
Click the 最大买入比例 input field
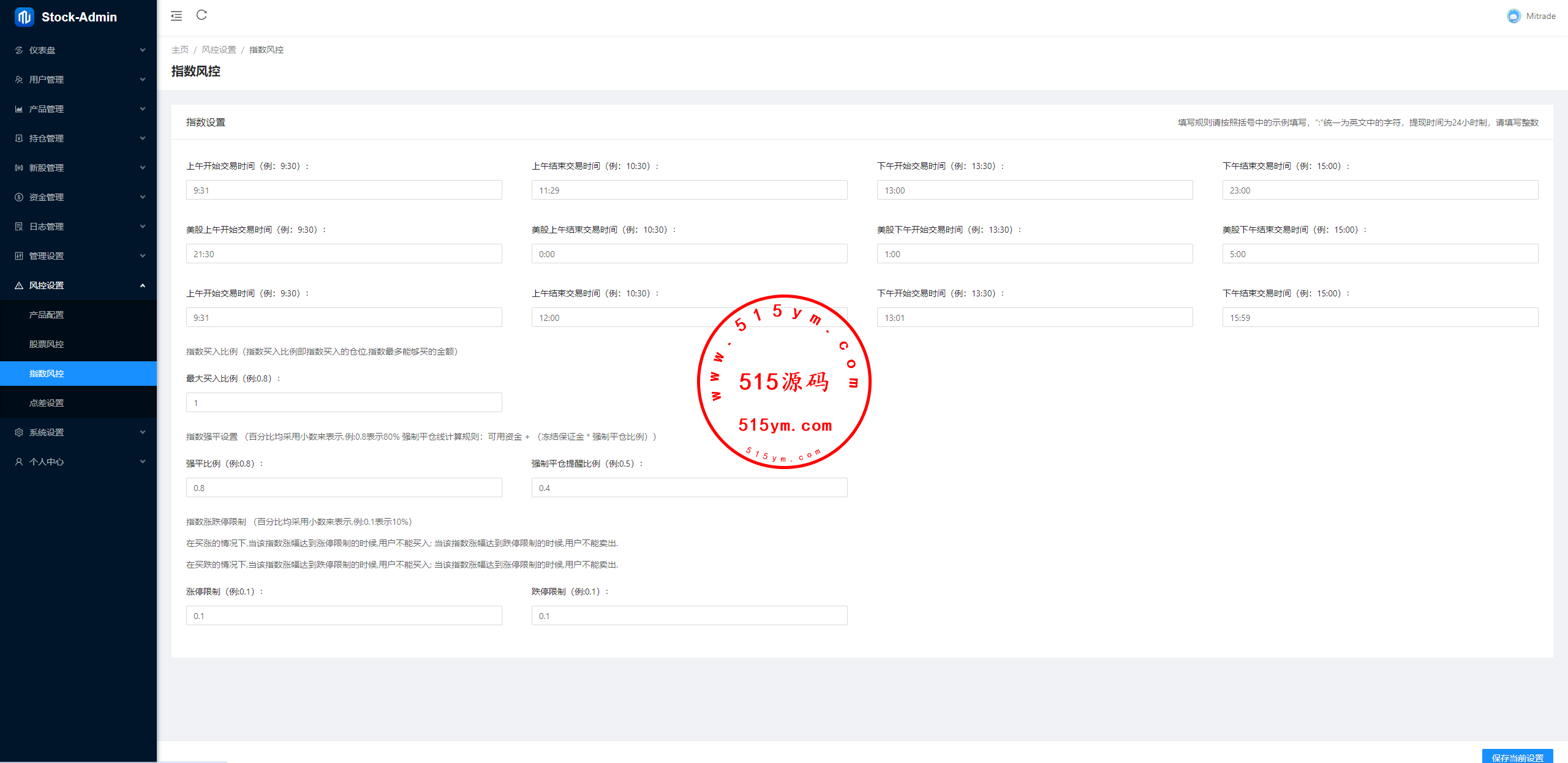point(344,402)
